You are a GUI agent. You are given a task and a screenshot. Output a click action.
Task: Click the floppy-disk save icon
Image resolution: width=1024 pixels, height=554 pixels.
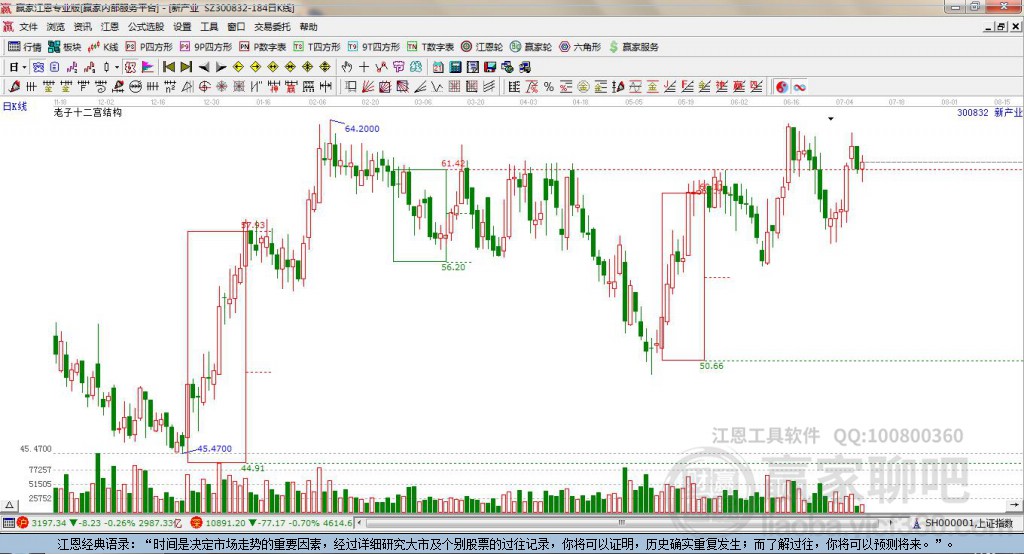(x=490, y=67)
